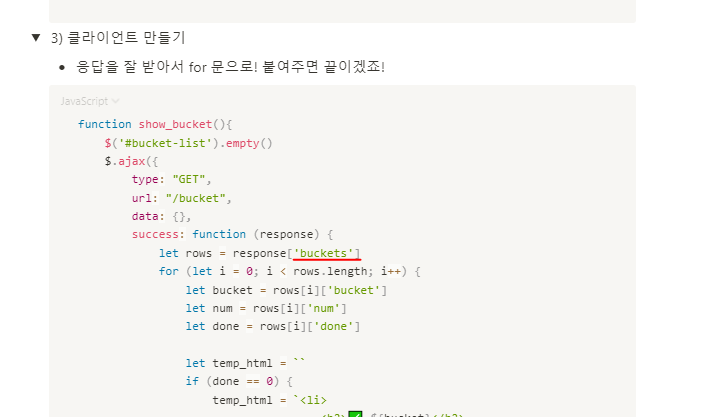722x417 pixels.
Task: Click the heading text '3) 클라이언트 만들기'
Action: click(118, 38)
